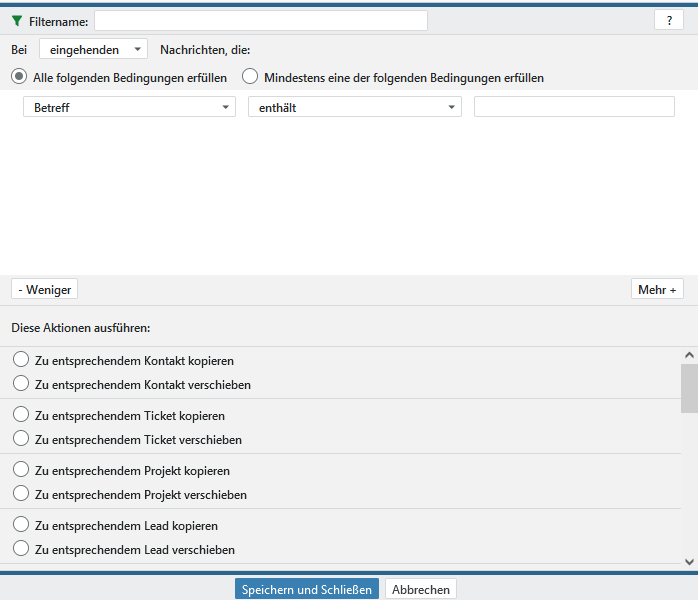Click 'Speichern und Schließen' to save filter
This screenshot has height=600, width=698.
click(307, 589)
